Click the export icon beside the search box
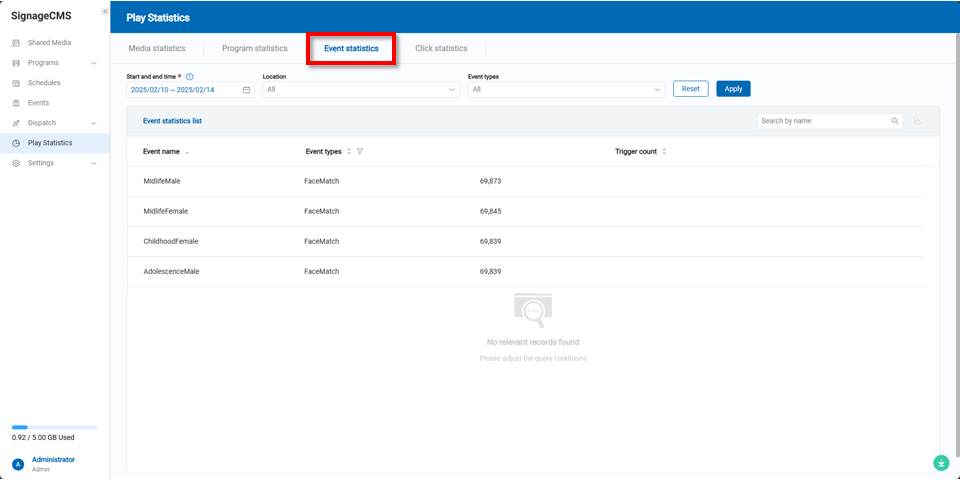 pos(917,121)
